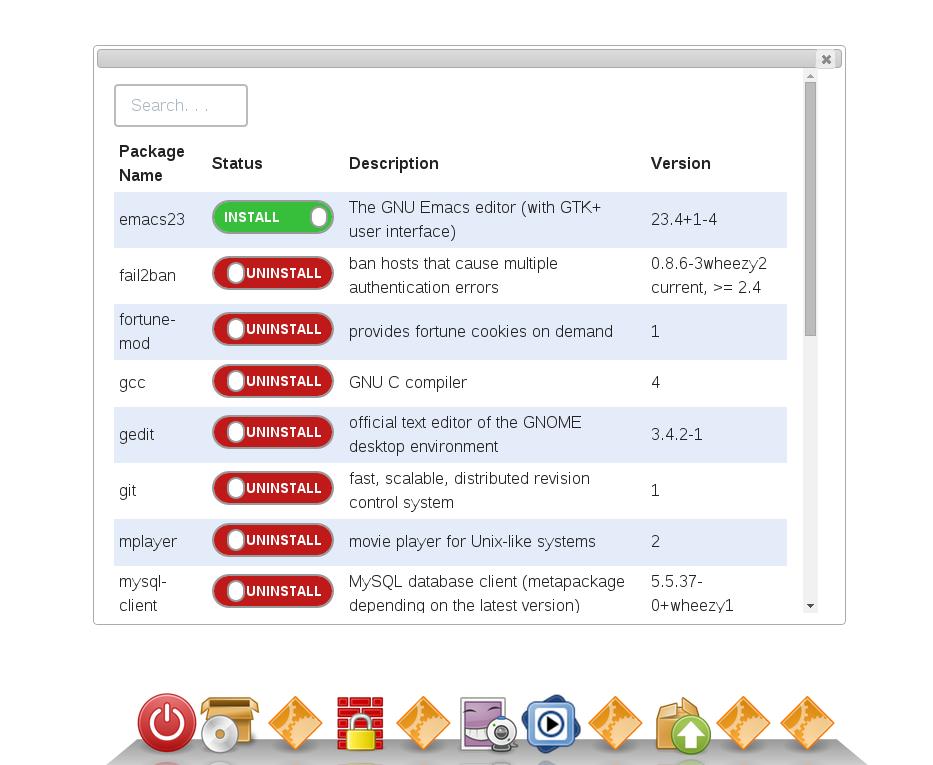933x765 pixels.
Task: Toggle the git UNINSTALL switch
Action: [272, 488]
